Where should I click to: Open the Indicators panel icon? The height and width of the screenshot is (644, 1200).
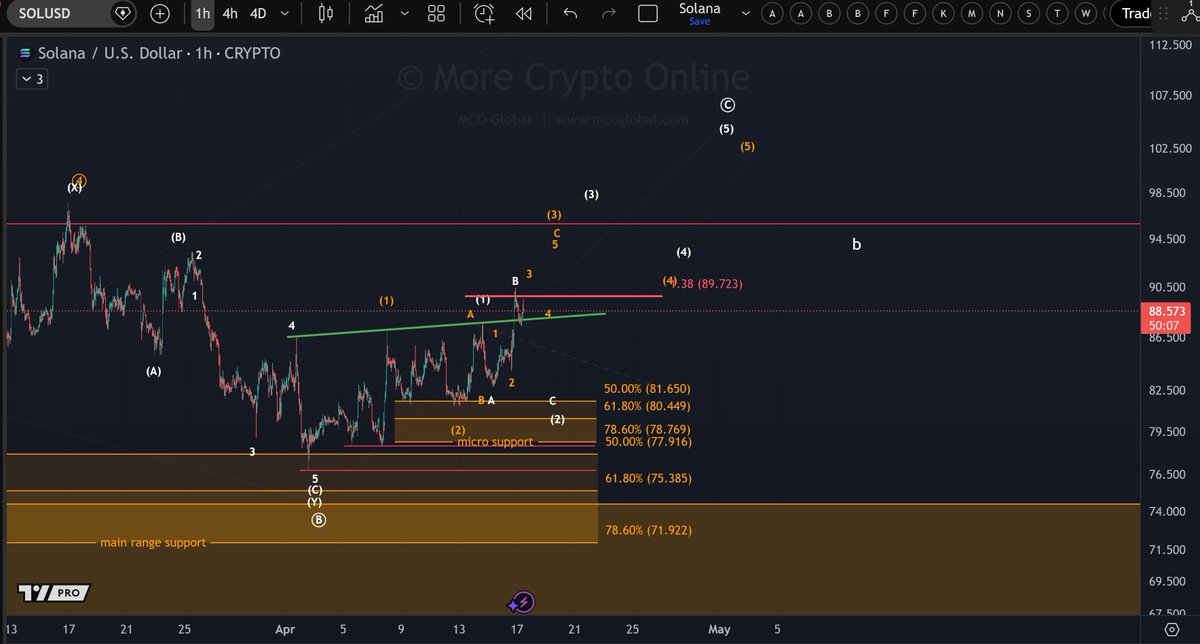[374, 14]
